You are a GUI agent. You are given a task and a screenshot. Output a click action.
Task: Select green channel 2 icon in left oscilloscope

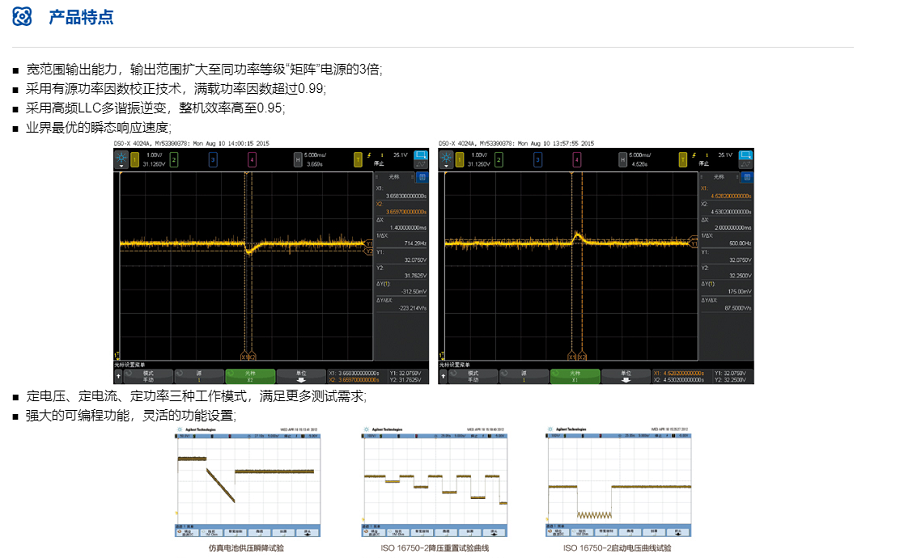pyautogui.click(x=175, y=158)
